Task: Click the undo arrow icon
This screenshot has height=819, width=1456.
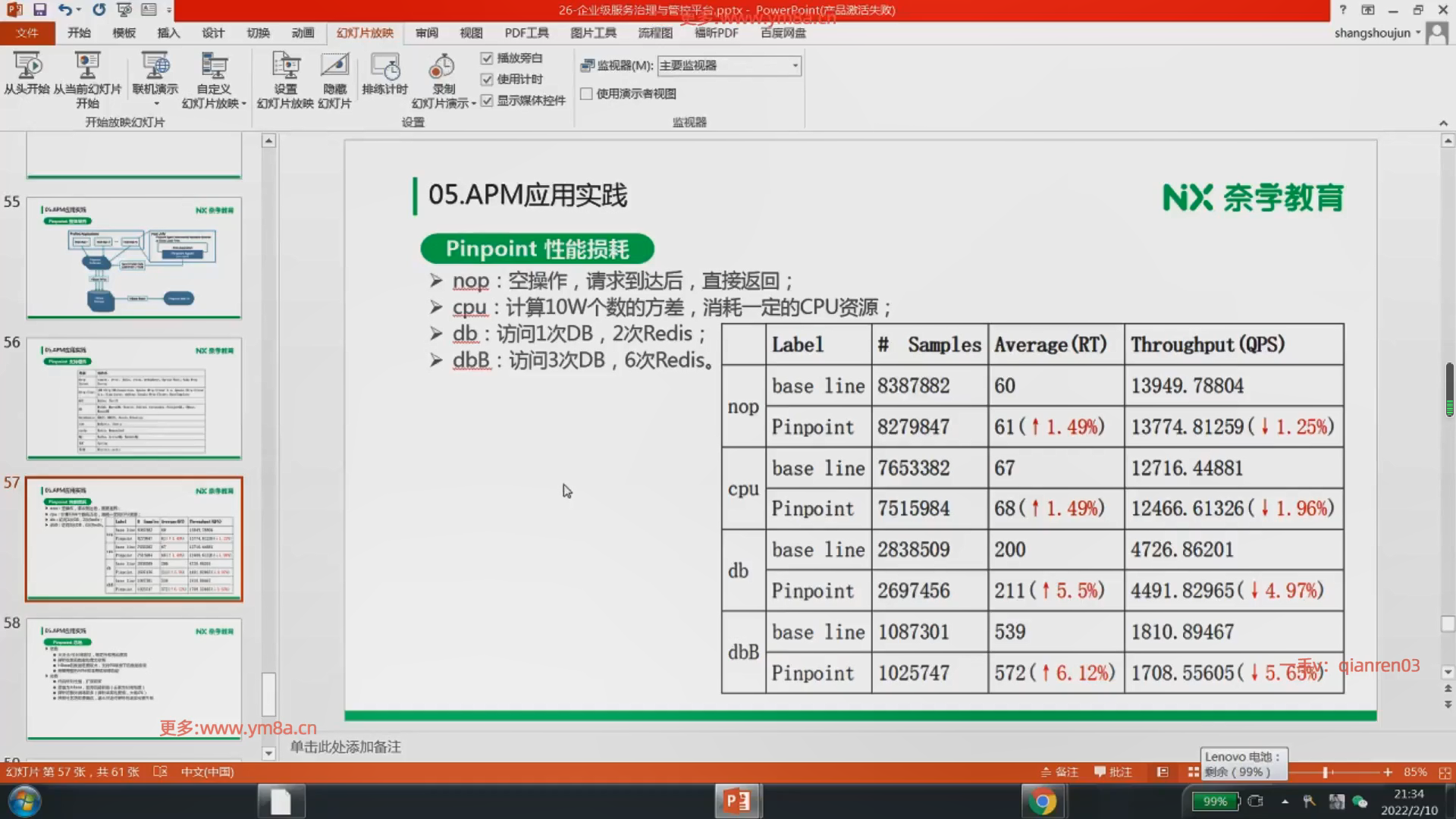Action: click(x=64, y=10)
